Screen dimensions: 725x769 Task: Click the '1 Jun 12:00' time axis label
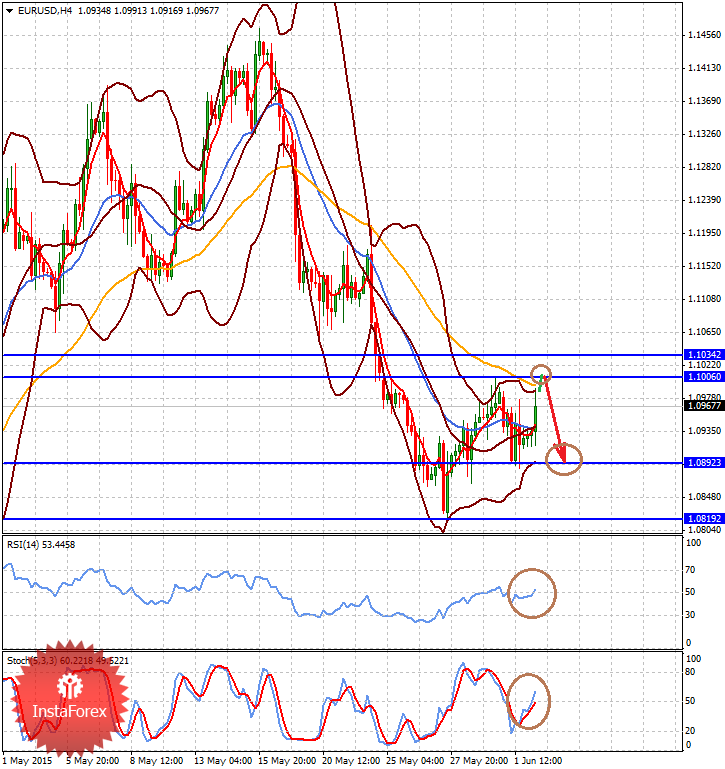pos(535,760)
